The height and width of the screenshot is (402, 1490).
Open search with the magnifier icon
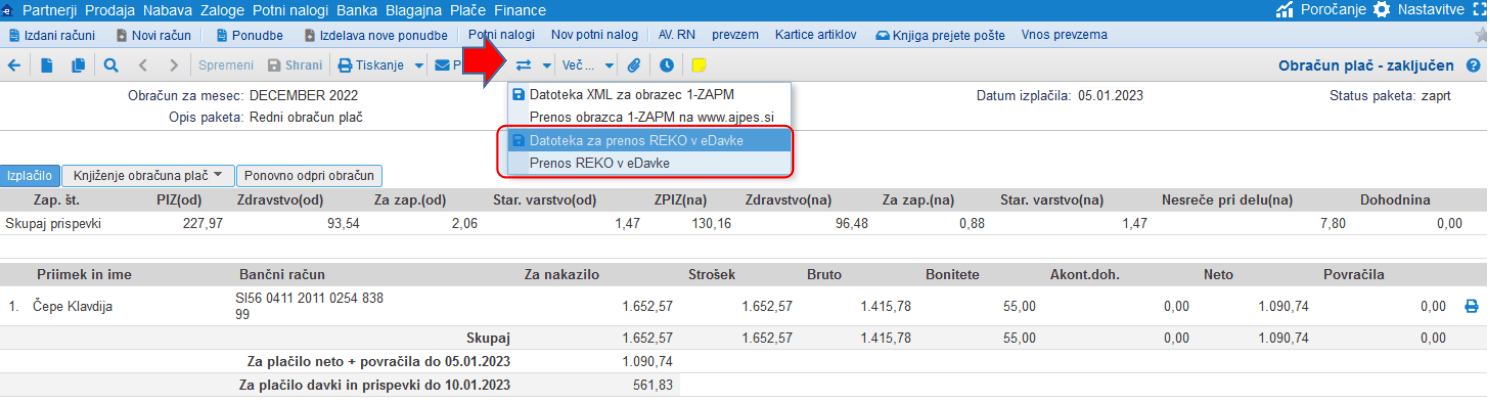pyautogui.click(x=111, y=66)
